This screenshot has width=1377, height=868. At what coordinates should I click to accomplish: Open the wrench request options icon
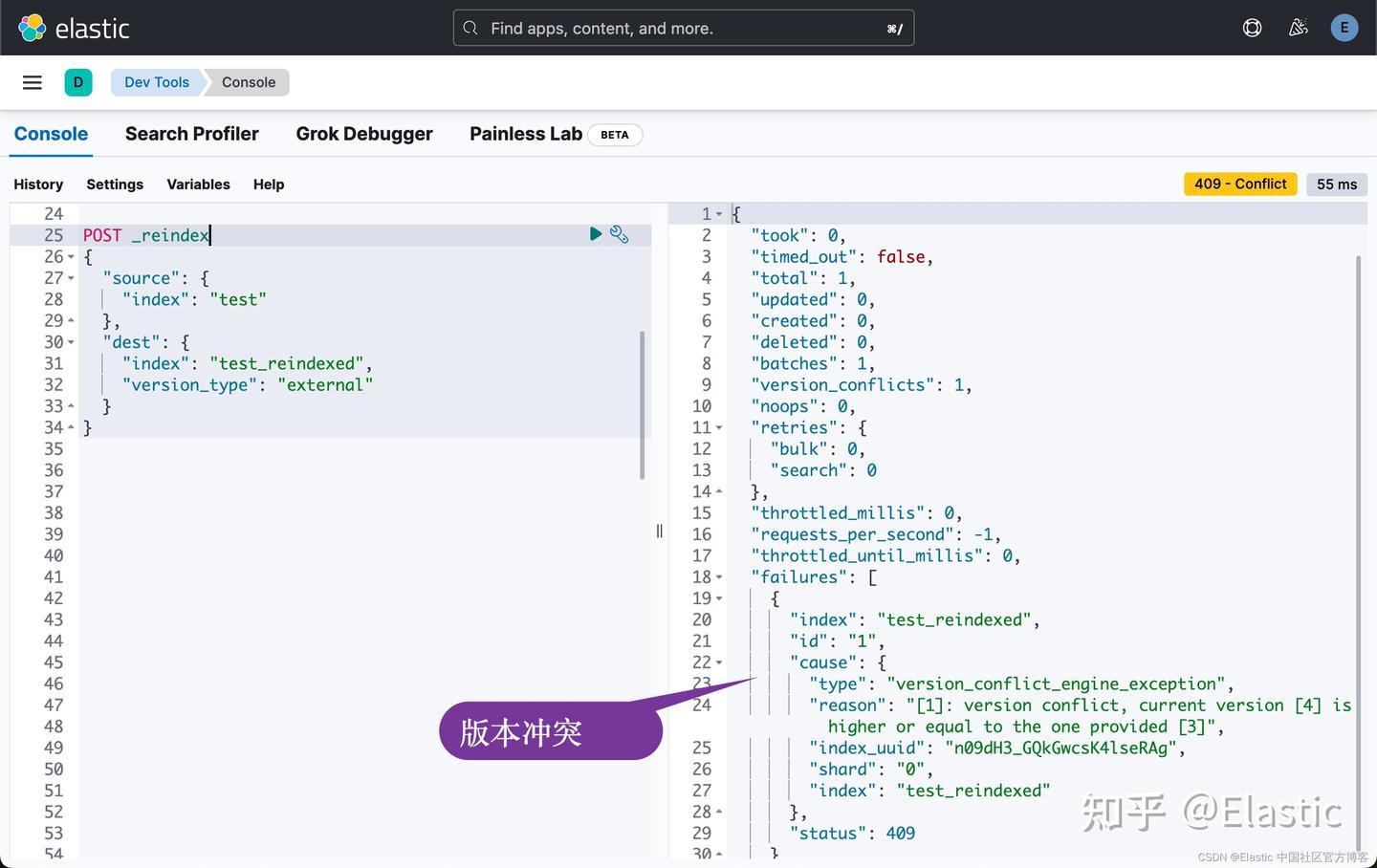(x=620, y=233)
